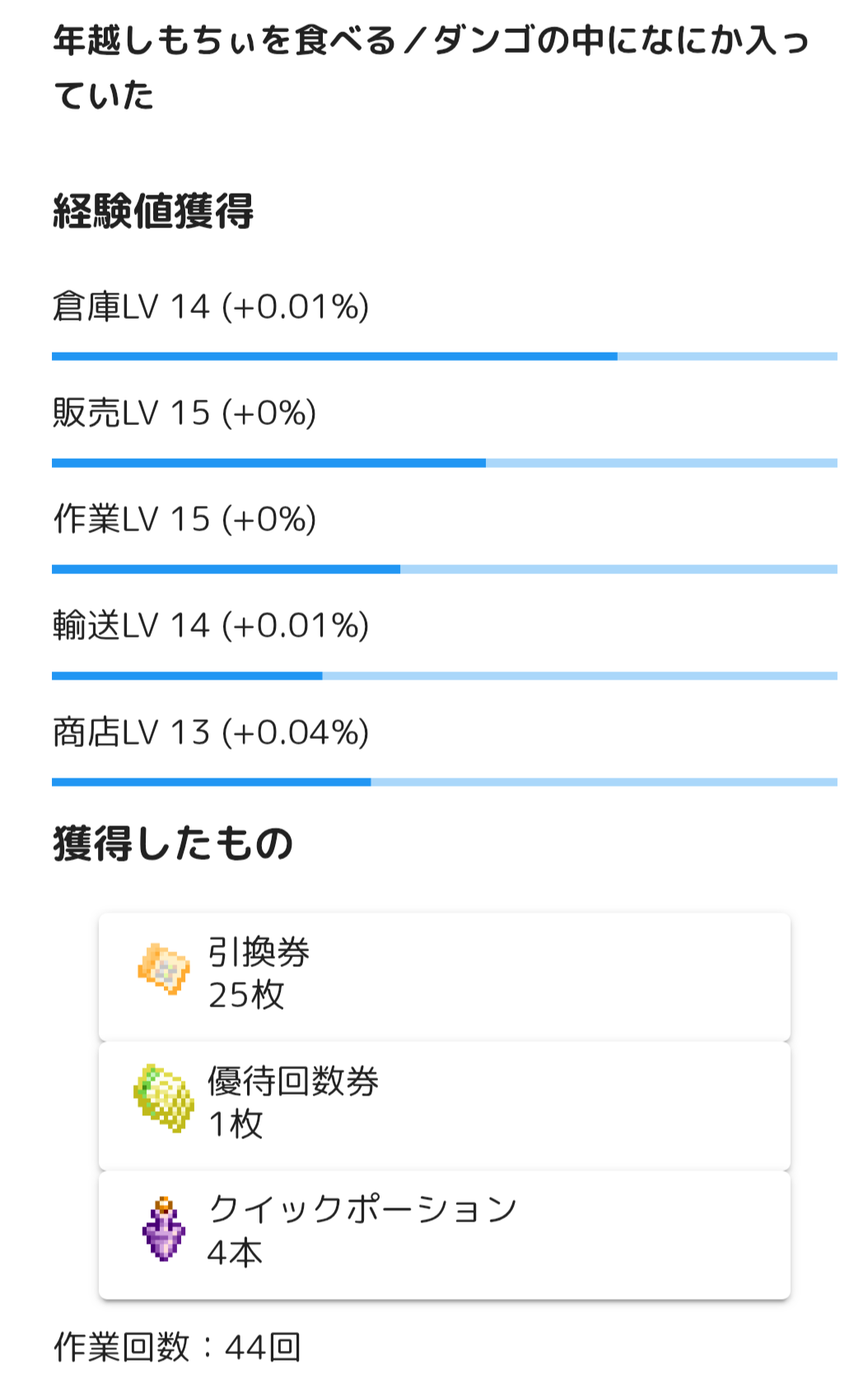Click the 販売LV 15 progress bar

(444, 463)
